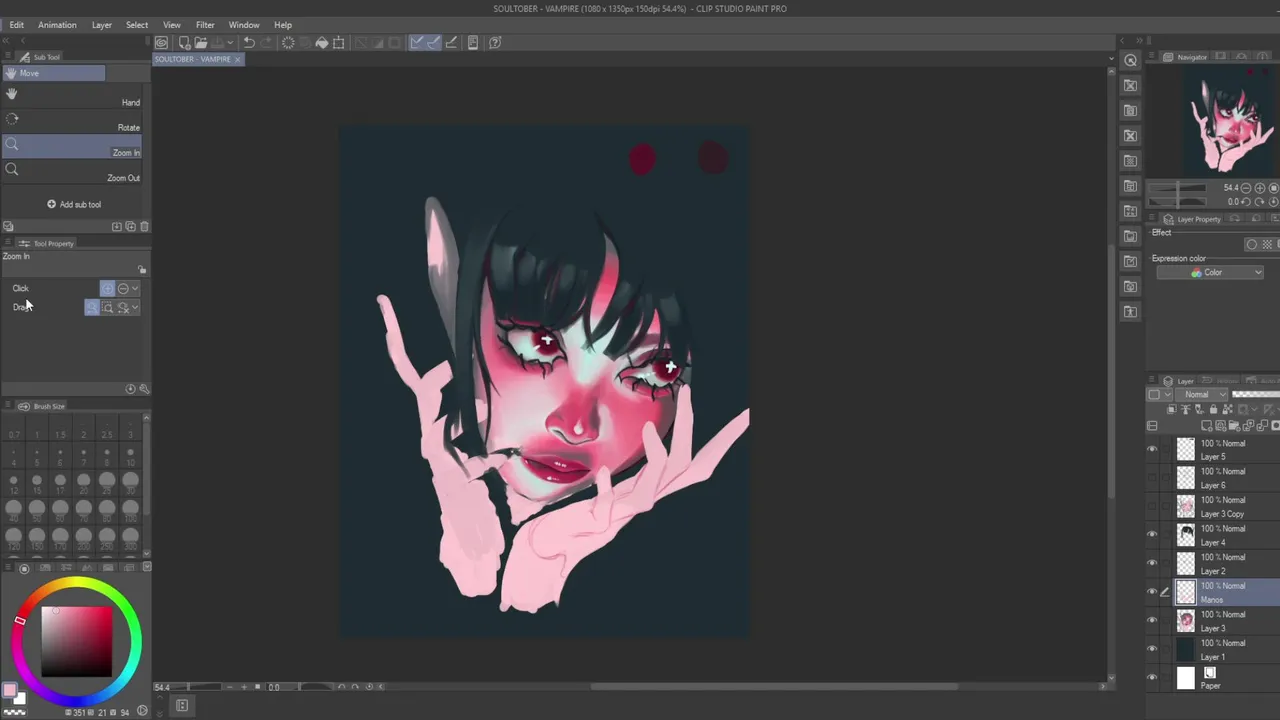1280x720 pixels.
Task: Select zoom in mode for Click option
Action: pos(107,288)
